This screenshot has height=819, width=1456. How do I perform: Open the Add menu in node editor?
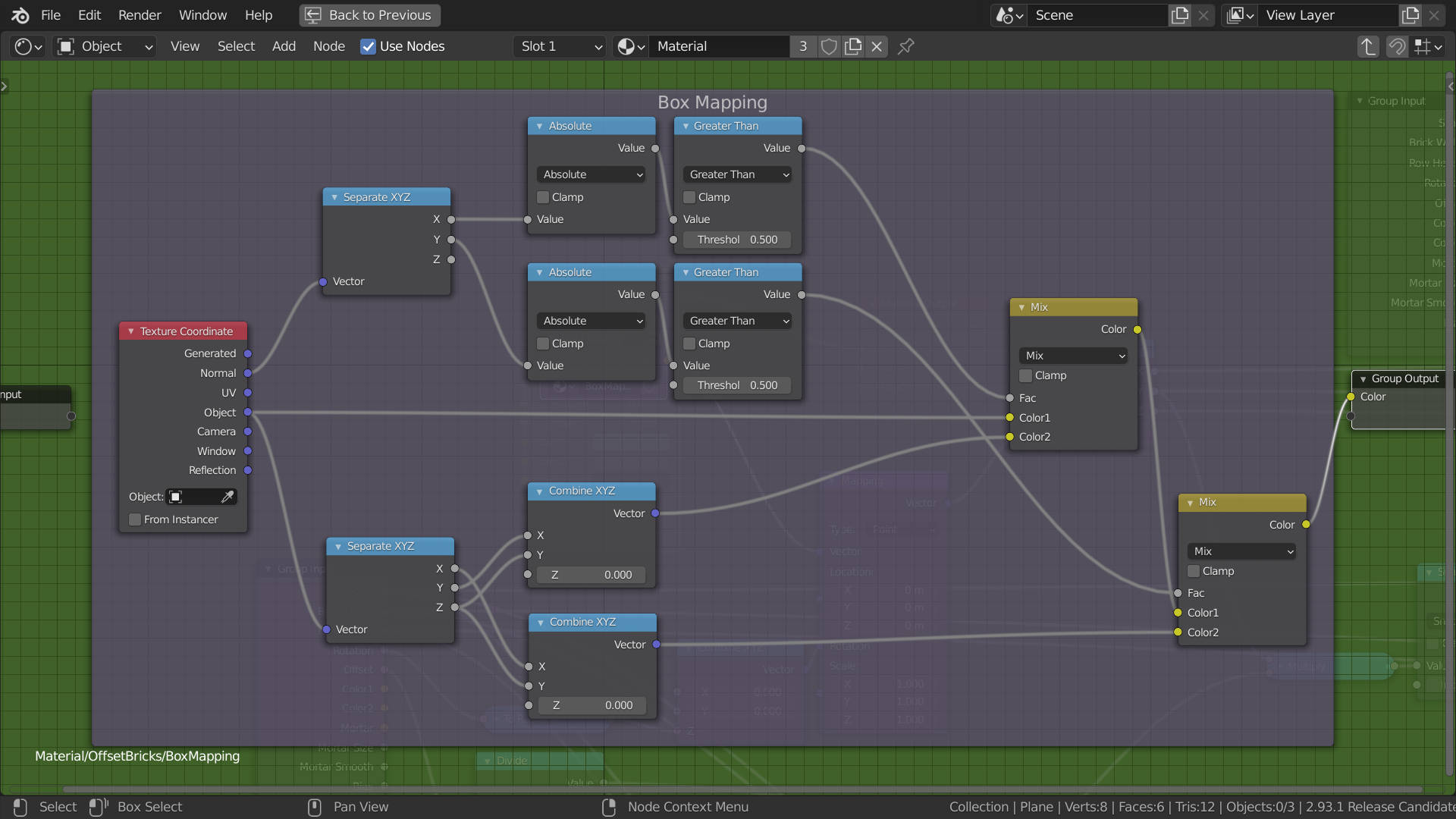click(284, 46)
